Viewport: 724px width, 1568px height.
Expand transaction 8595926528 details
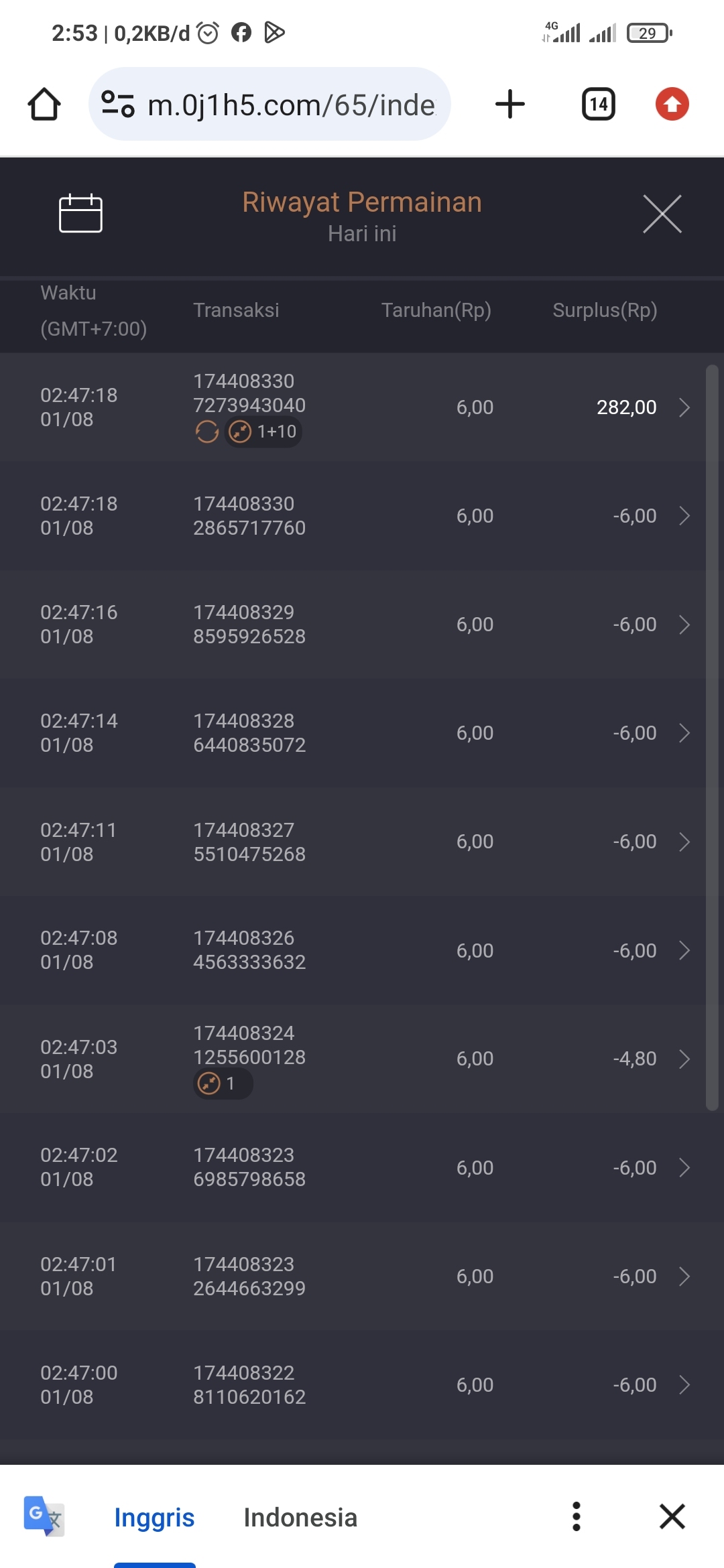tap(684, 625)
